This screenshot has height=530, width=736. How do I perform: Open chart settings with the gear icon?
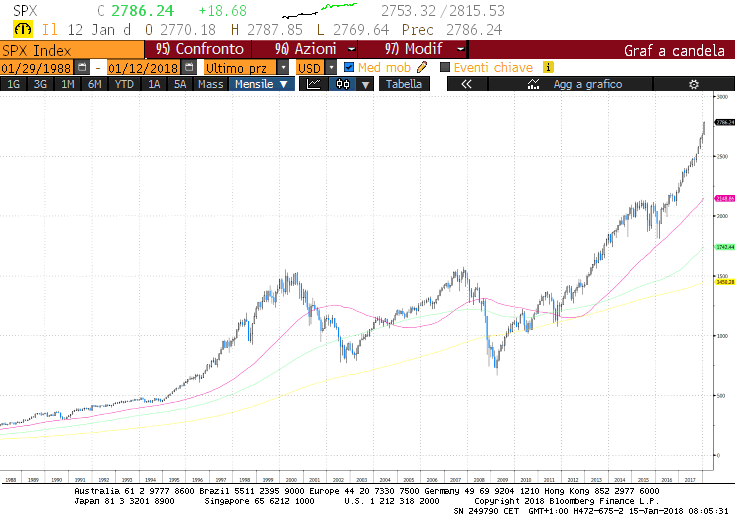(693, 84)
